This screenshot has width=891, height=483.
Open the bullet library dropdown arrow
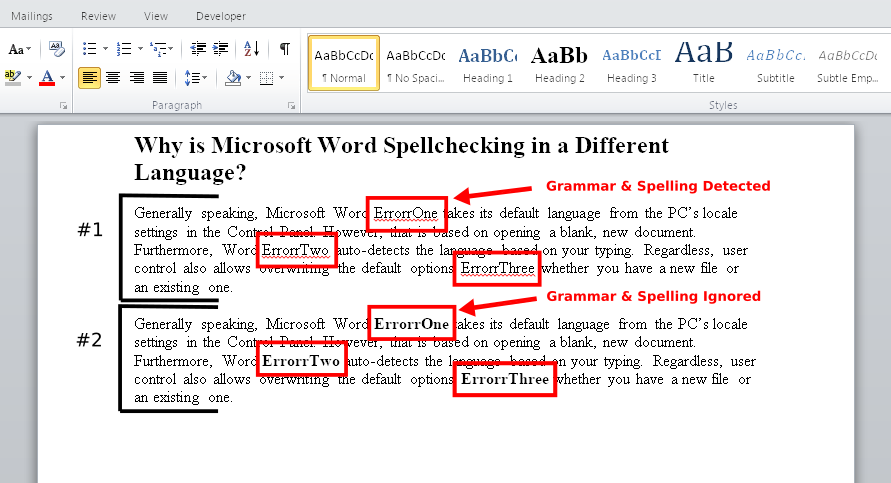click(106, 49)
